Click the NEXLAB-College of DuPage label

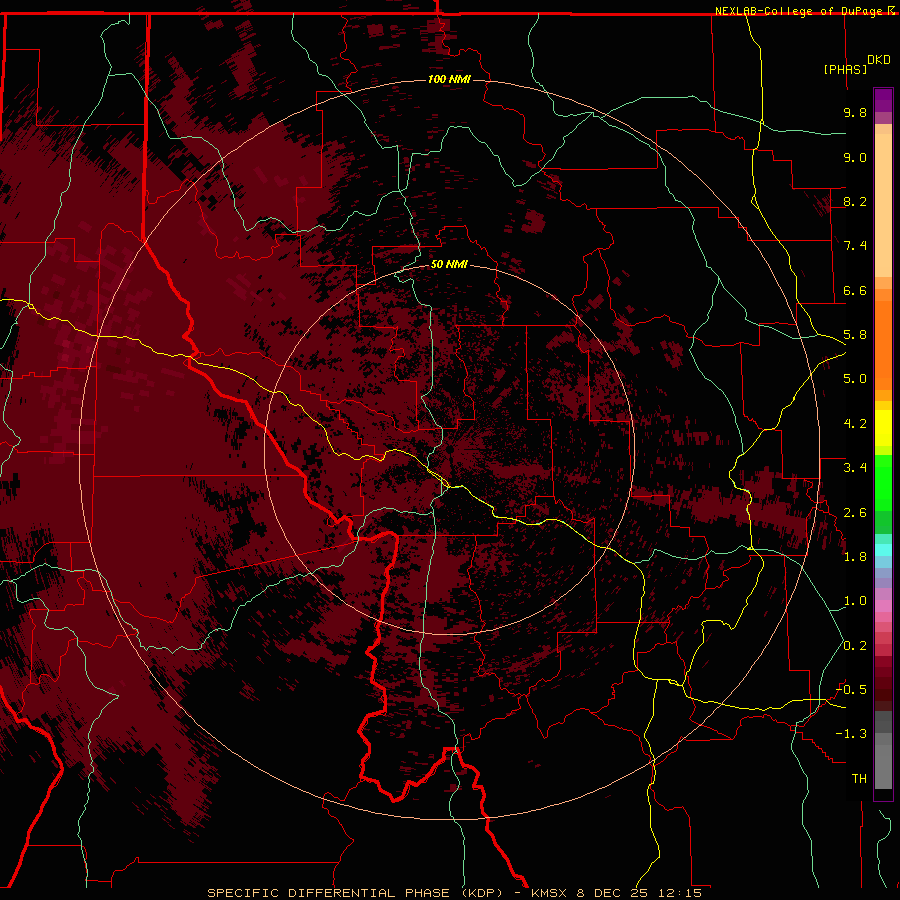coord(800,11)
